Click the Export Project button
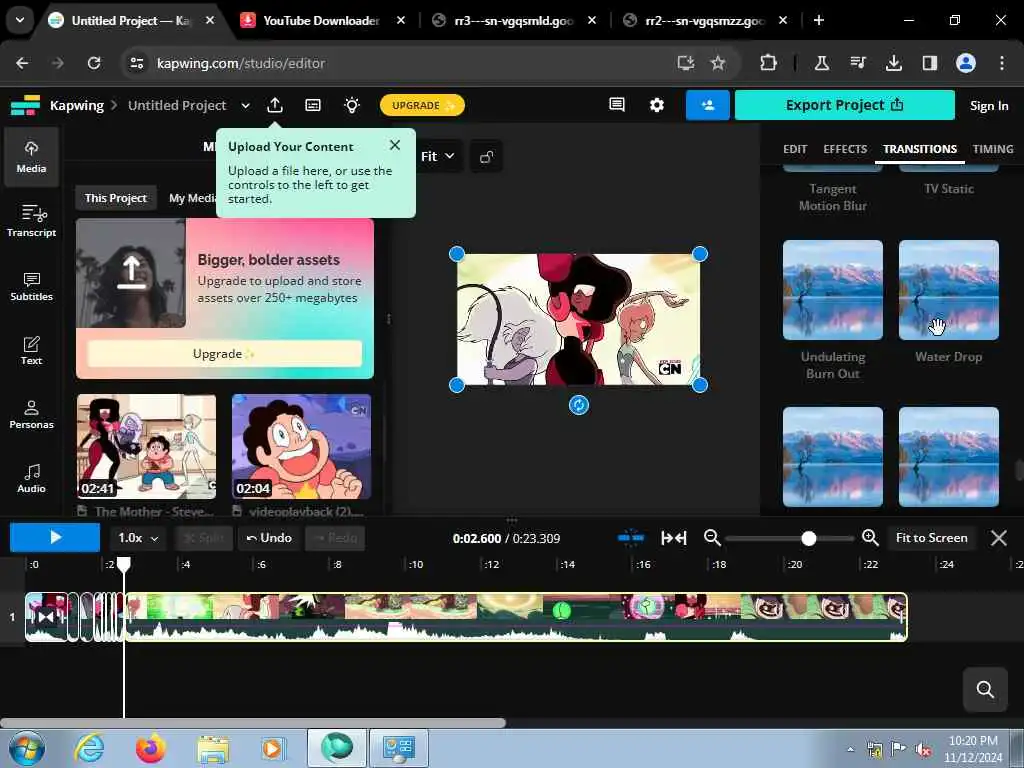The width and height of the screenshot is (1024, 768). coord(844,105)
